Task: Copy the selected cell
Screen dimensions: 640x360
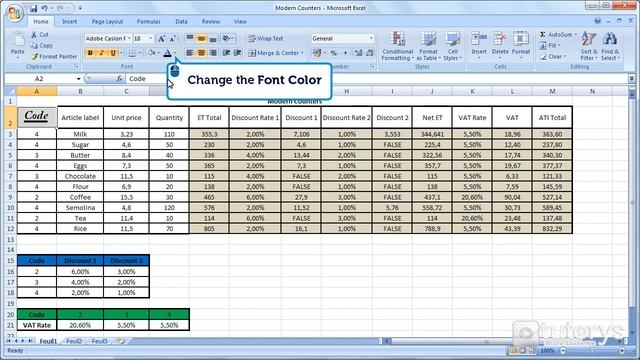Action: 42,45
